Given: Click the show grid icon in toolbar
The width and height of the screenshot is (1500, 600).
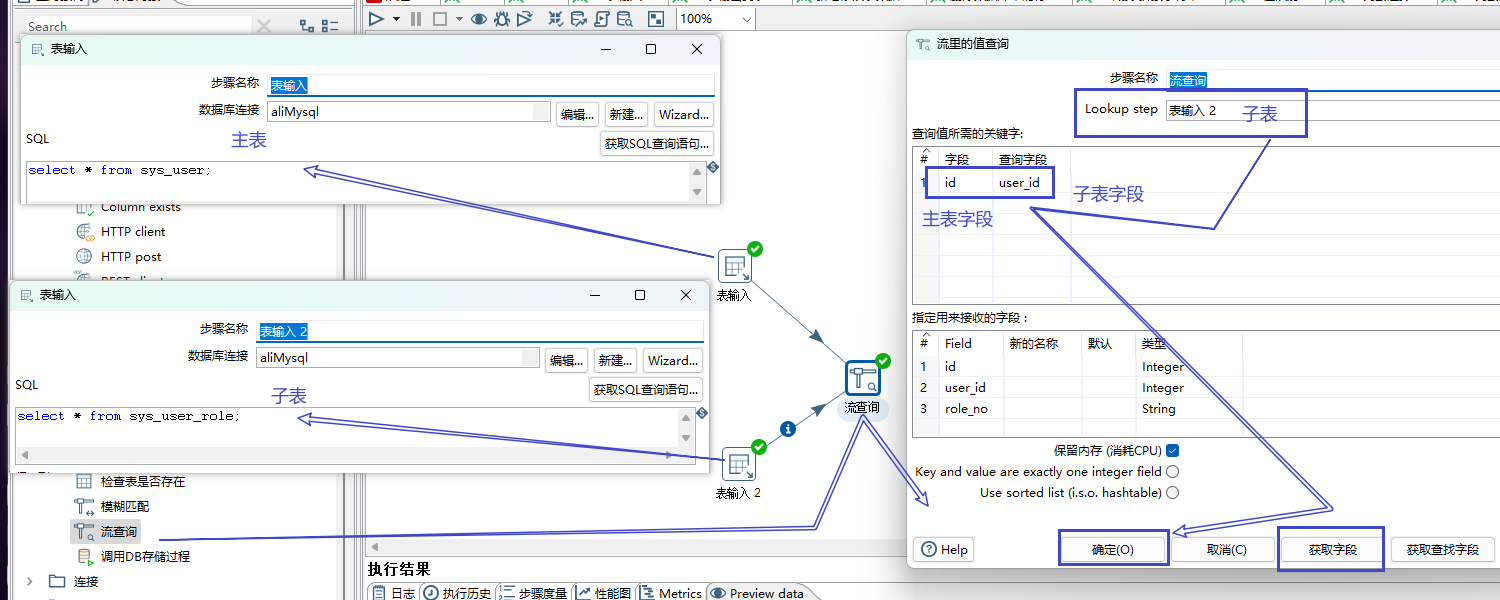Looking at the screenshot, I should (x=656, y=19).
